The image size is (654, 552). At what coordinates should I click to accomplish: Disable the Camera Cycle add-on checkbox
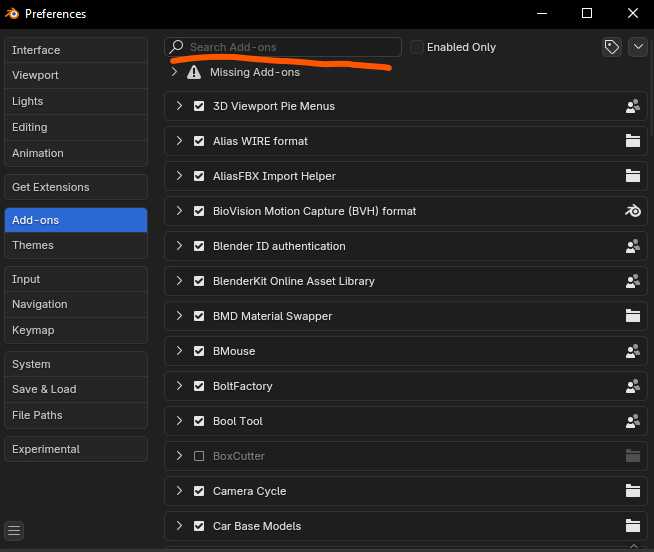pyautogui.click(x=199, y=491)
